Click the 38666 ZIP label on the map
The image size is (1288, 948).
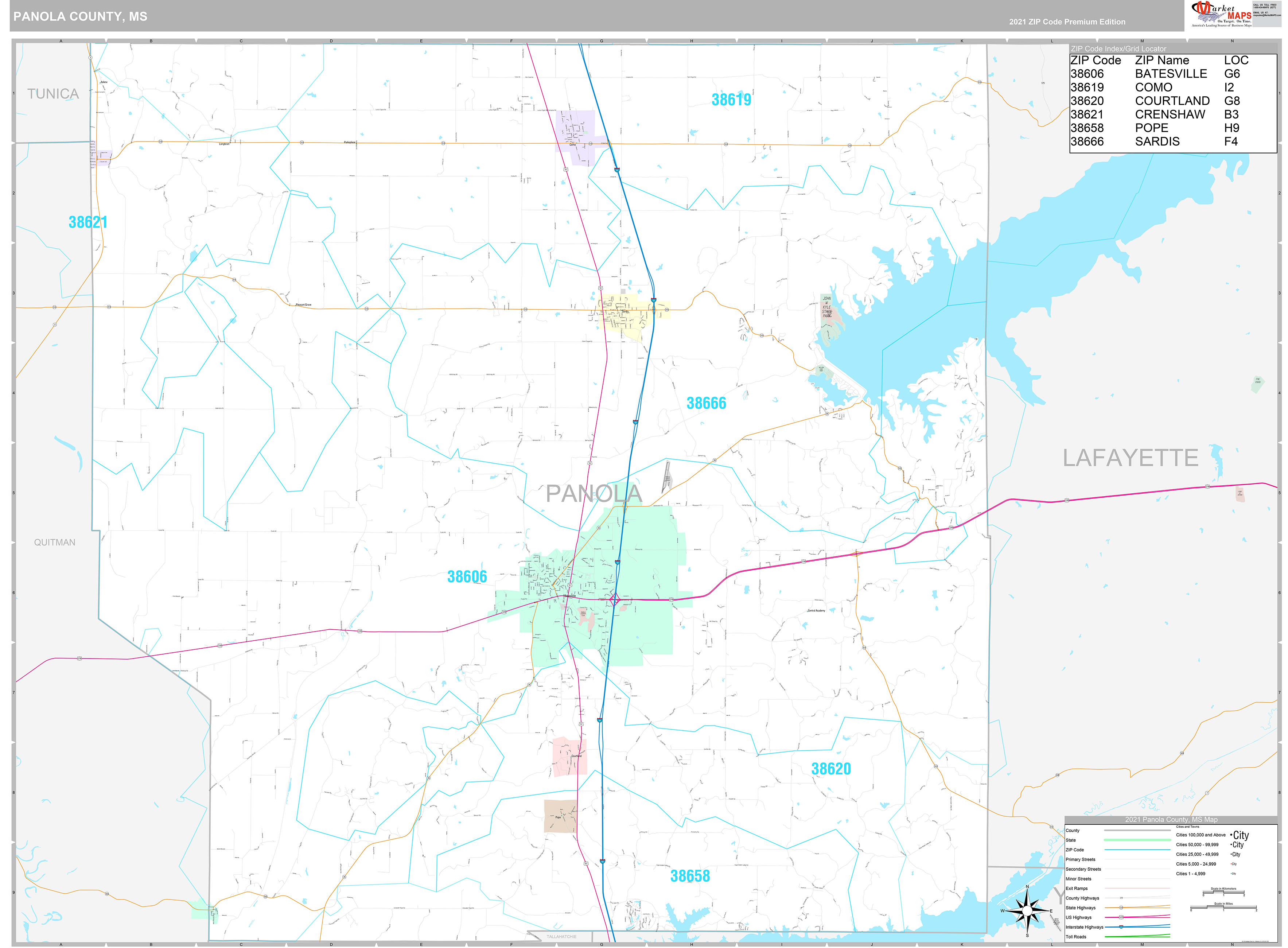coord(706,403)
